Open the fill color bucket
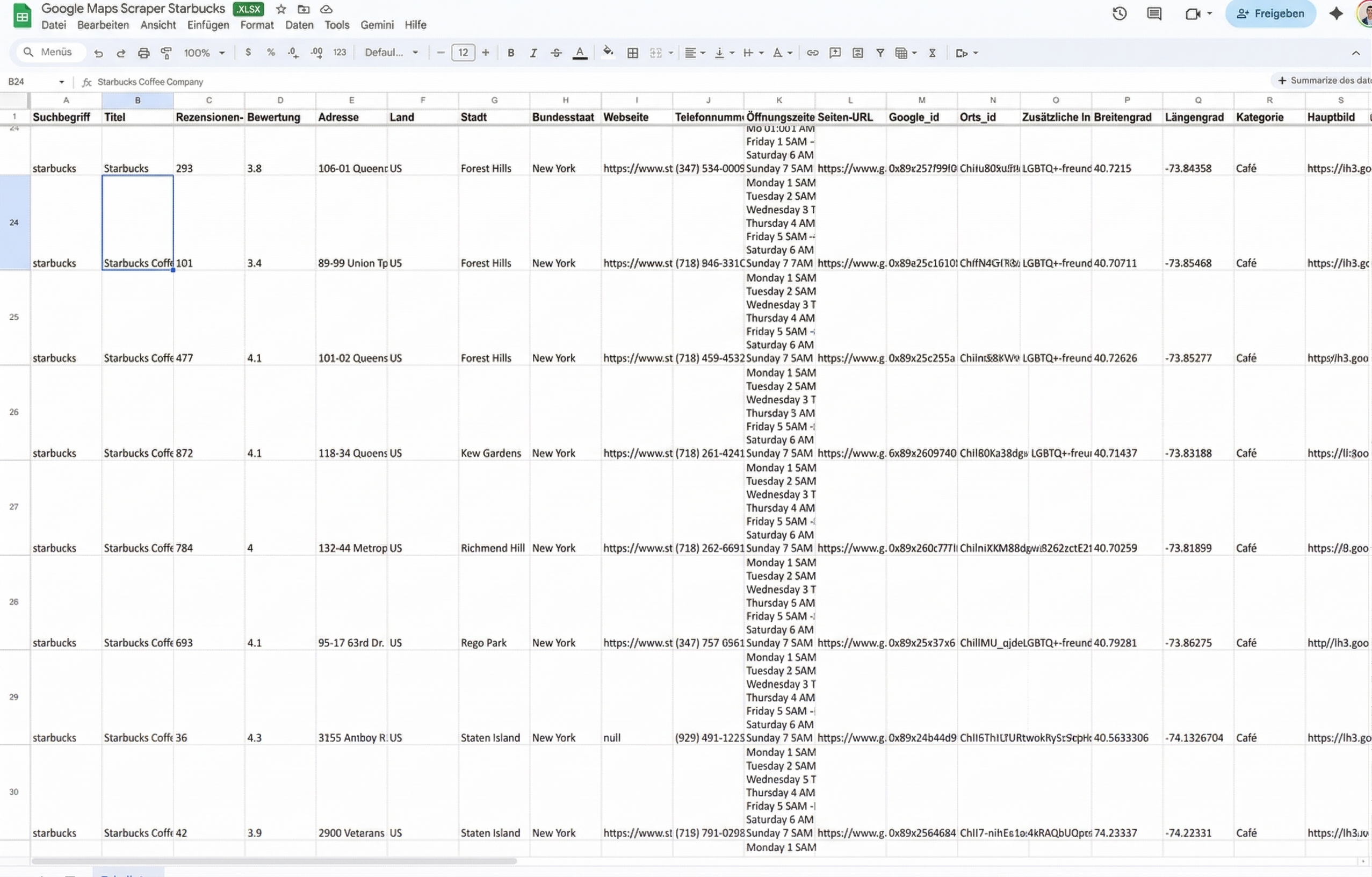1372x877 pixels. pos(608,53)
